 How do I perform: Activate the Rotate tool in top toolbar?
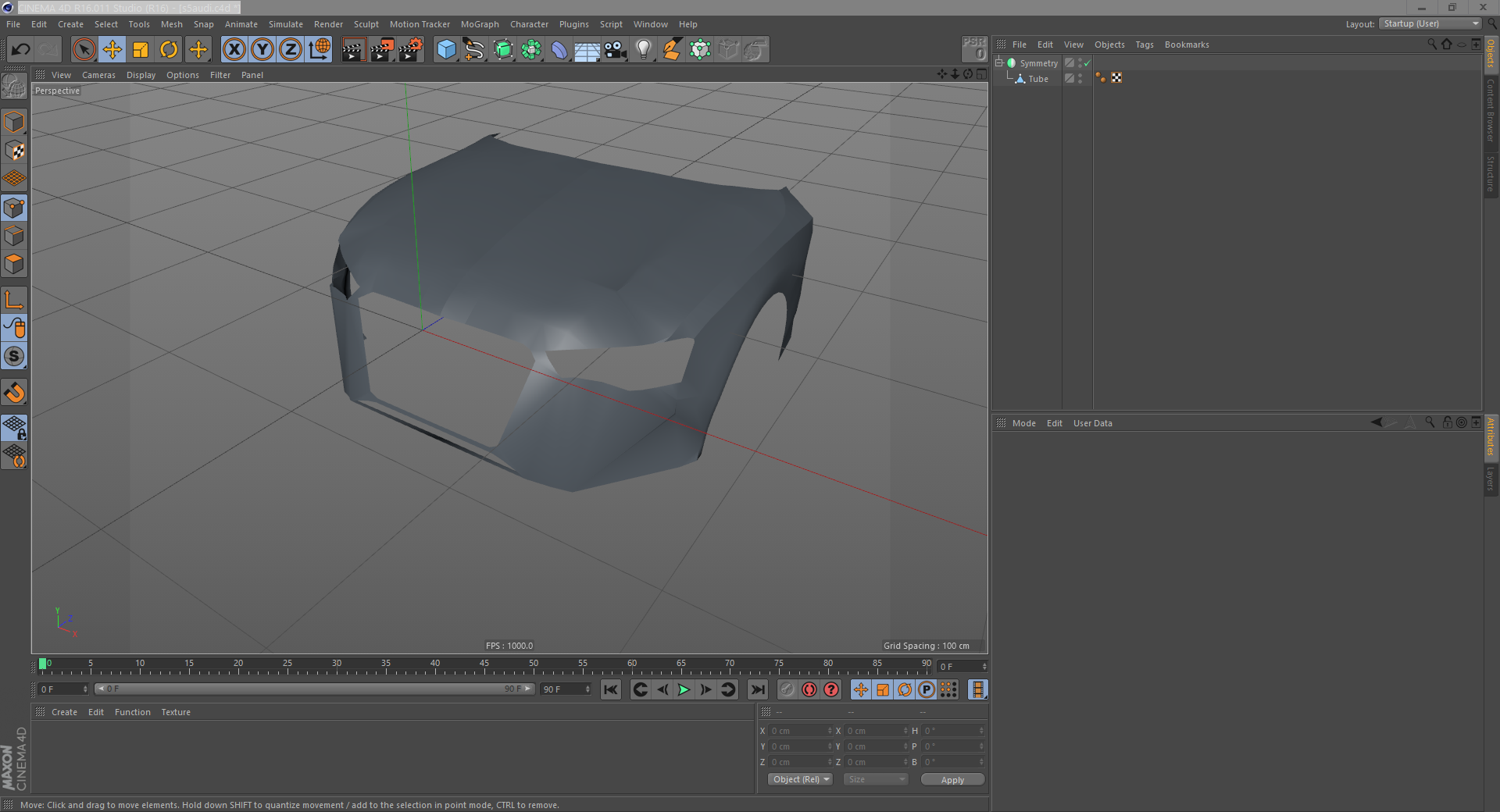click(169, 50)
